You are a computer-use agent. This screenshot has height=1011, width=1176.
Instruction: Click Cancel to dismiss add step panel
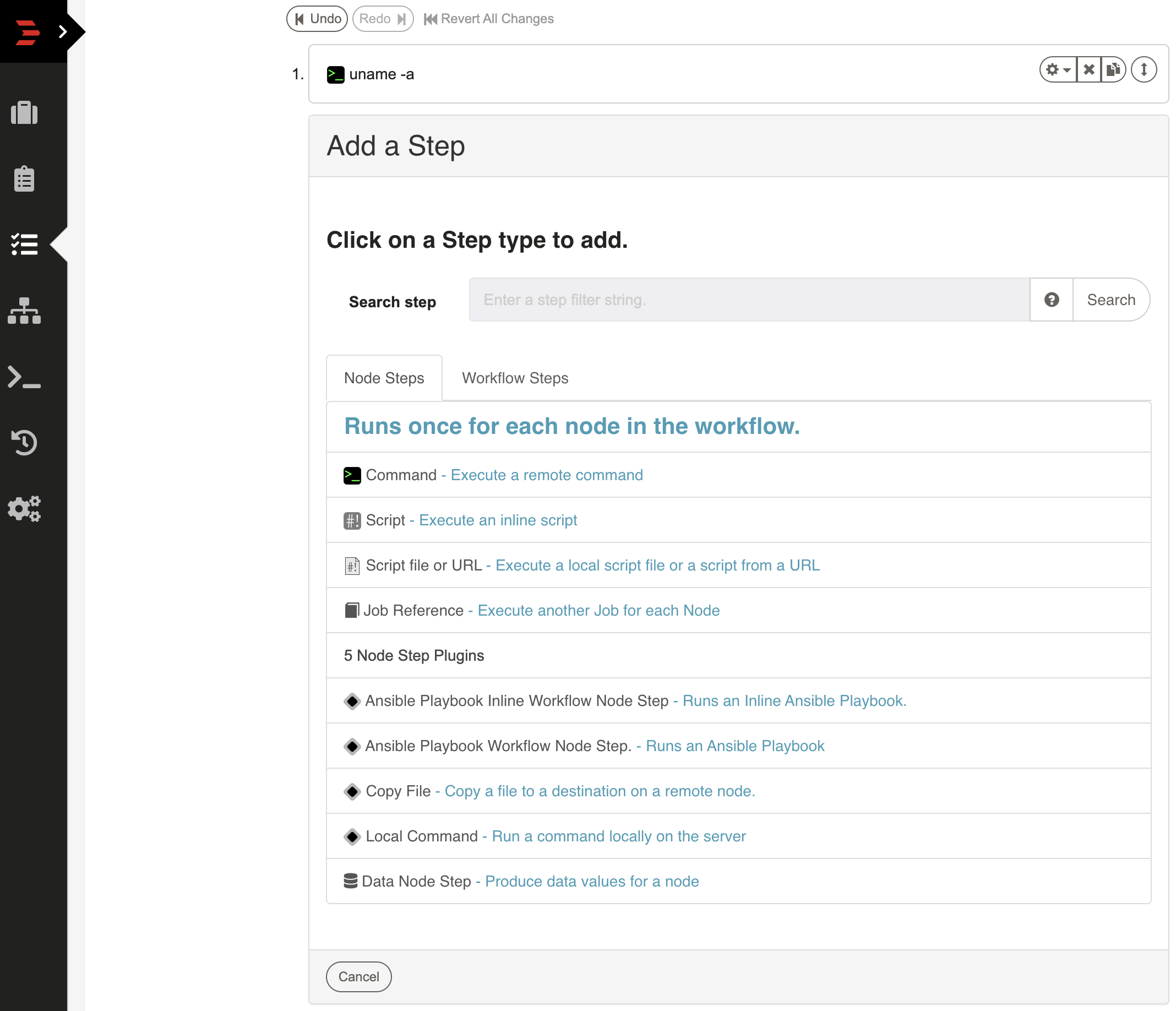(x=359, y=977)
